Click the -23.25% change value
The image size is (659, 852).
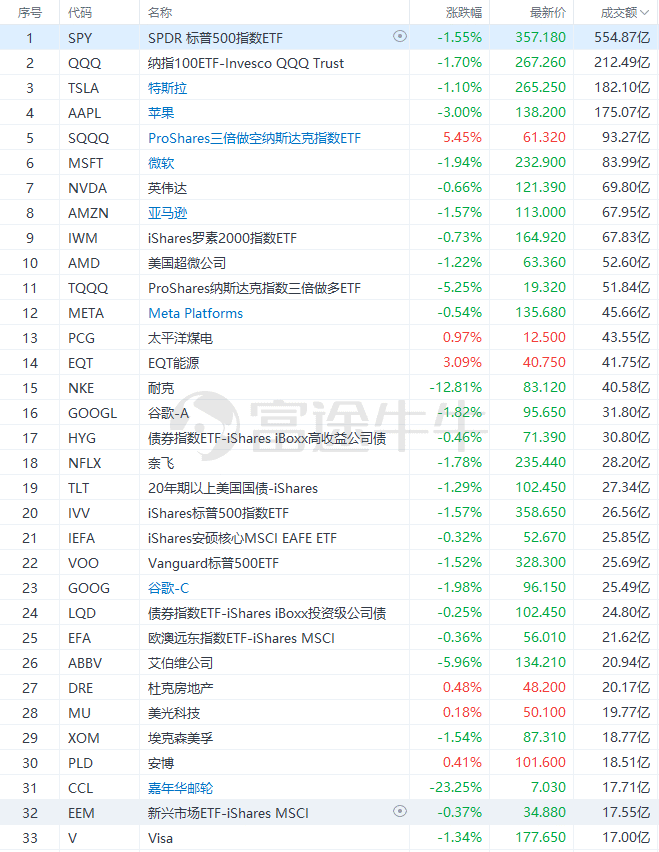455,787
